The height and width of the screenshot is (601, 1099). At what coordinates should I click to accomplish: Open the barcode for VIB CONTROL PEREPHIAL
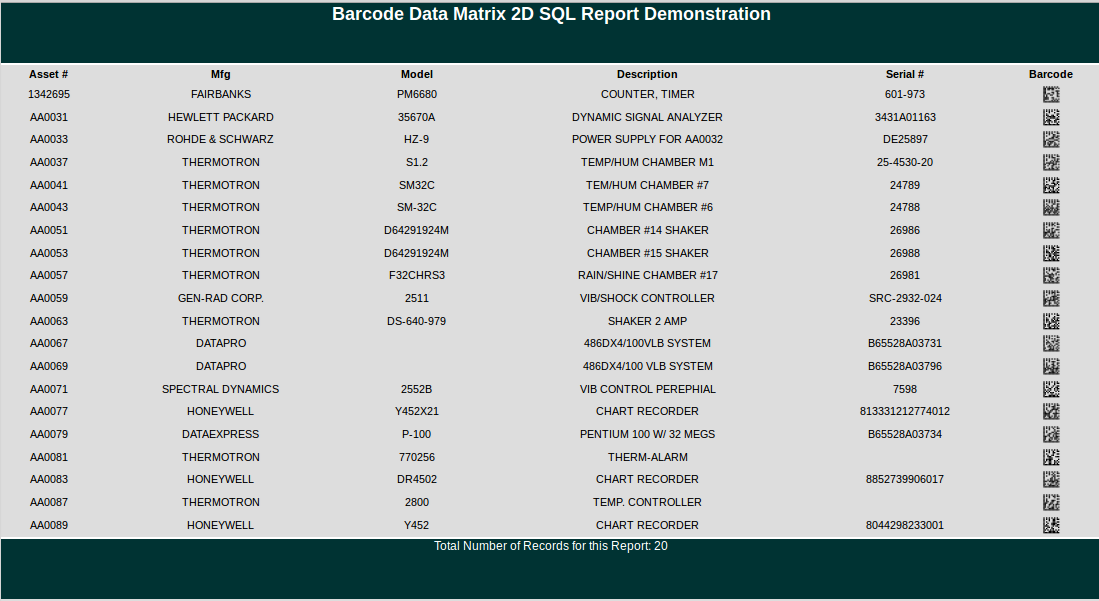point(1051,389)
